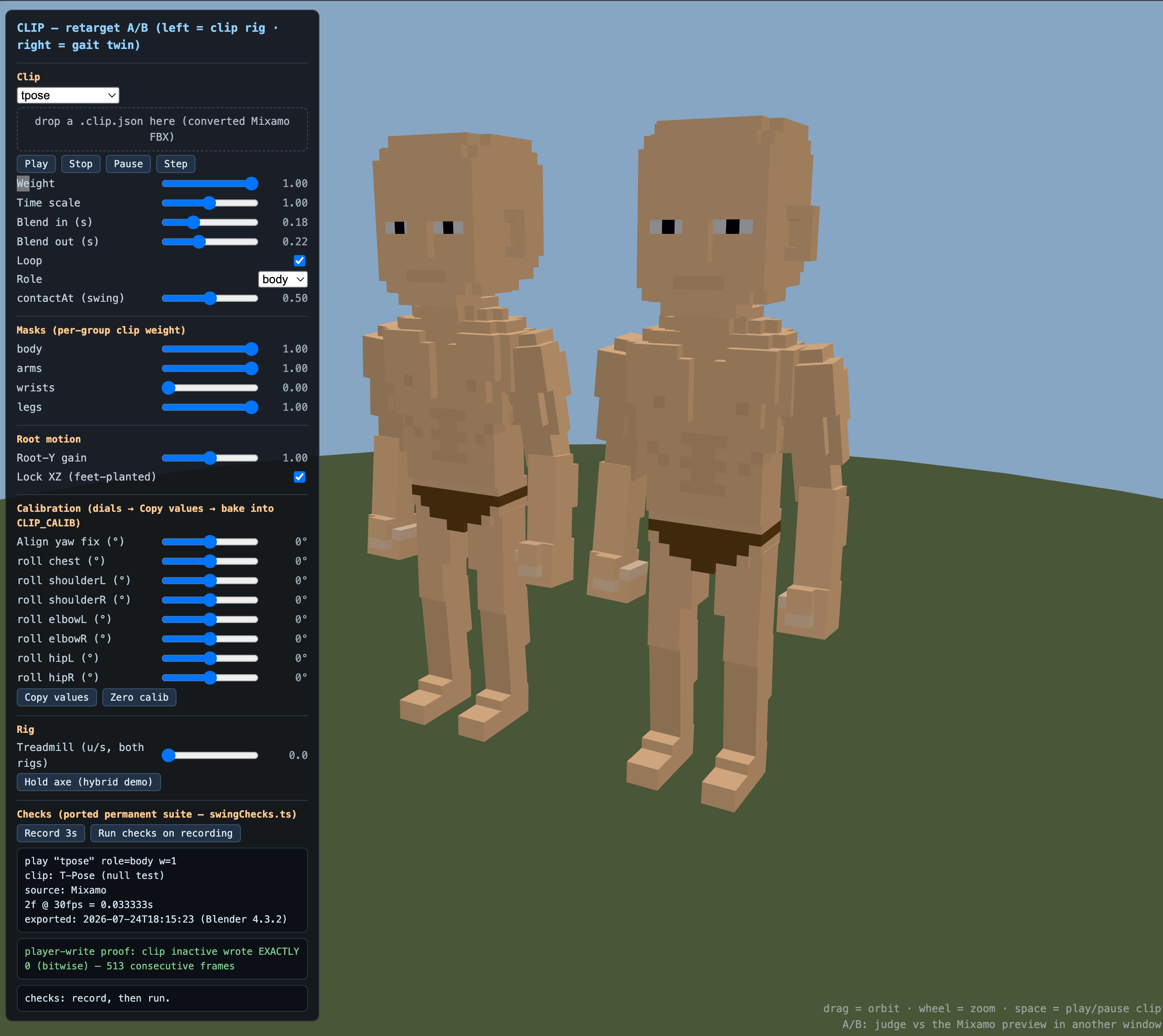Click Zero calib button
The image size is (1163, 1036).
click(139, 697)
